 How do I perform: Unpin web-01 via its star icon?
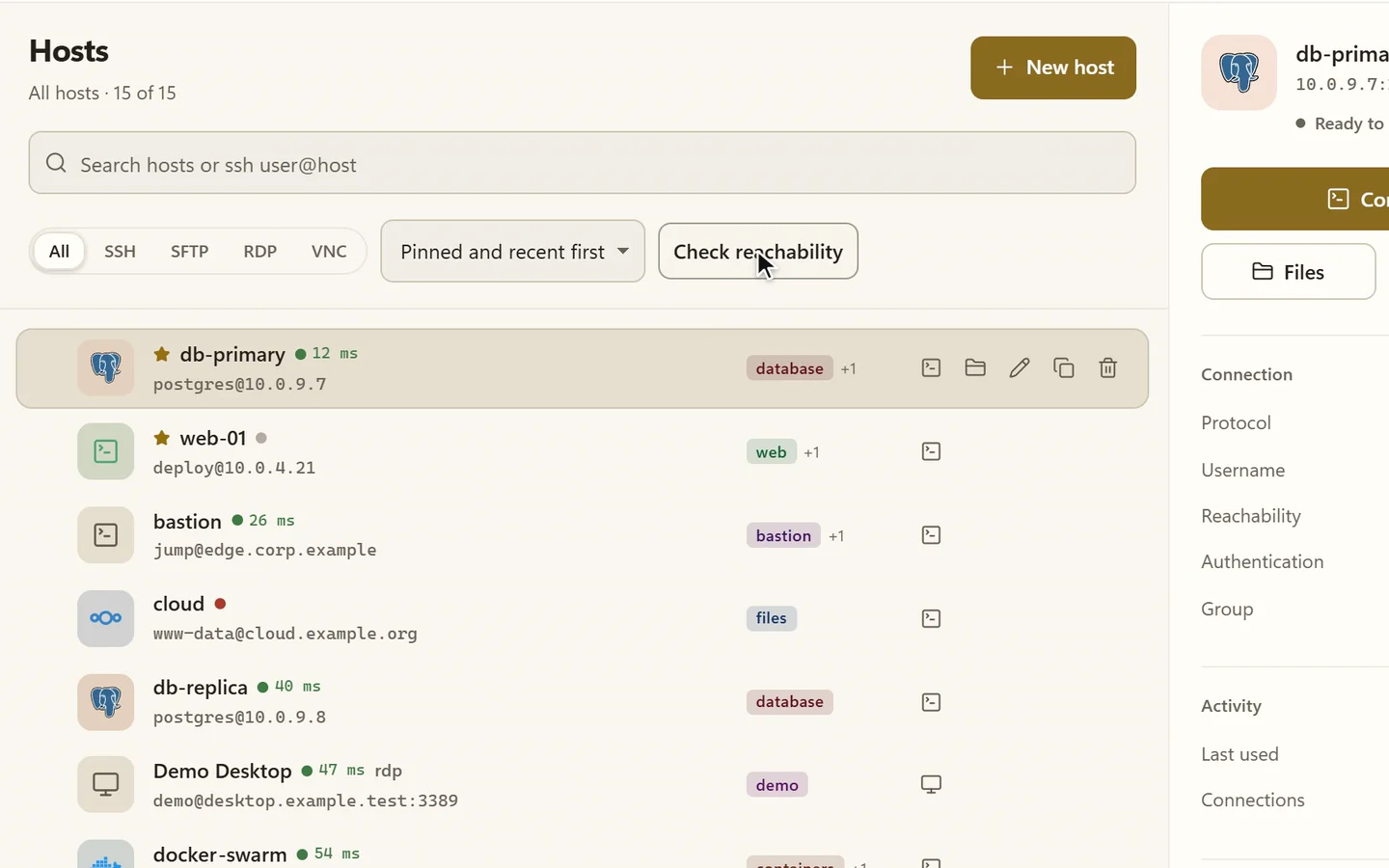(x=162, y=438)
